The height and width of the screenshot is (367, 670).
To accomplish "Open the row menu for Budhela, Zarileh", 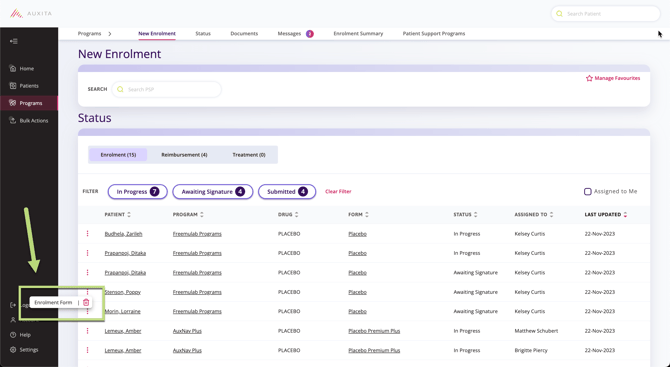I will coord(88,234).
